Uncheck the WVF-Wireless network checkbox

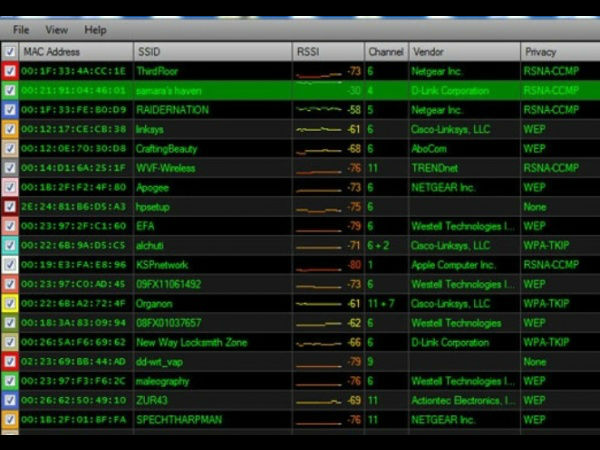coord(10,168)
